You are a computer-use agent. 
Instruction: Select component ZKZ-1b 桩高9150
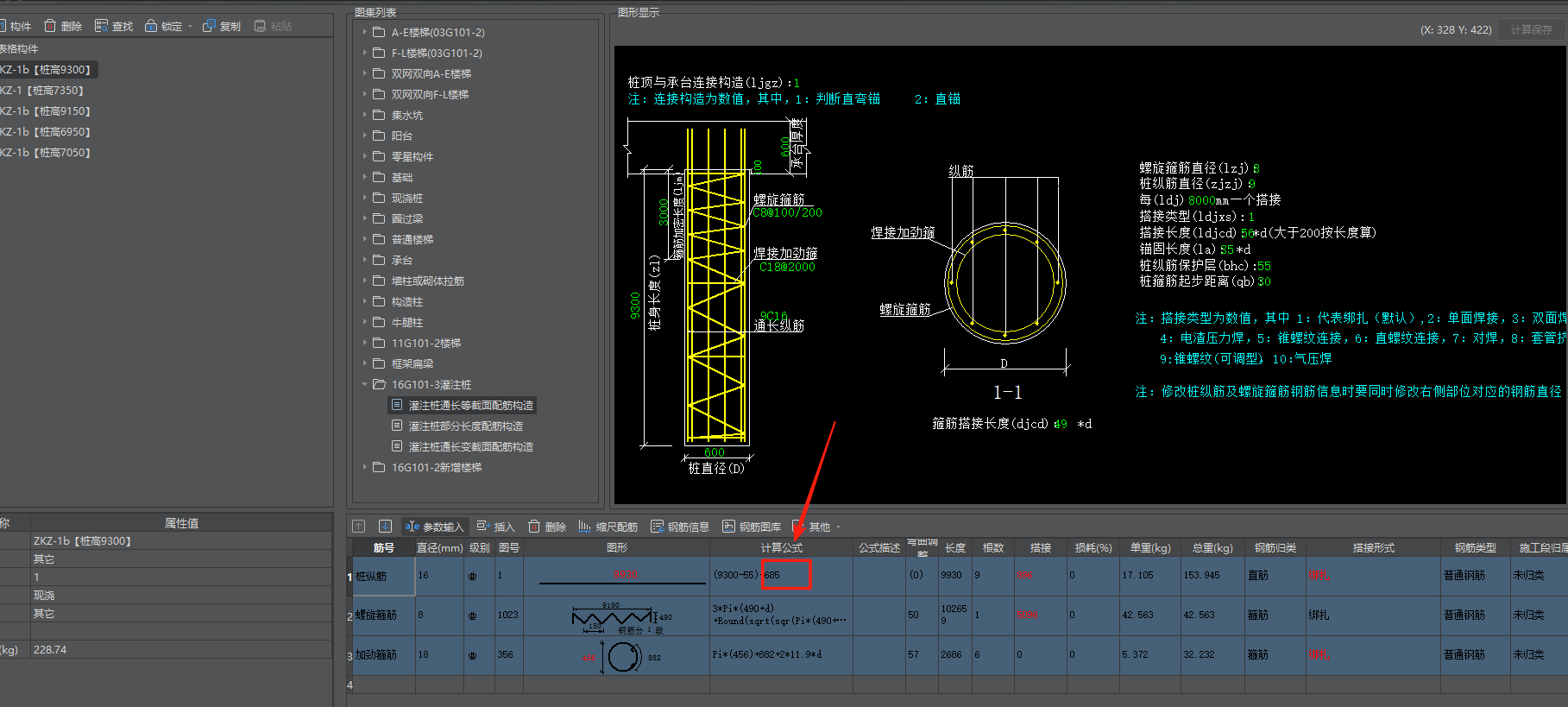point(46,110)
